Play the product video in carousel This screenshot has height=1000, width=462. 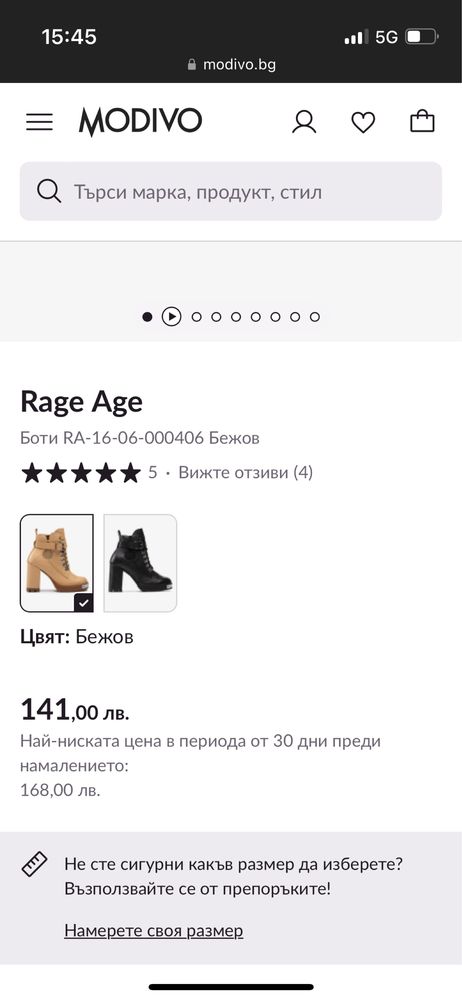[x=171, y=316]
